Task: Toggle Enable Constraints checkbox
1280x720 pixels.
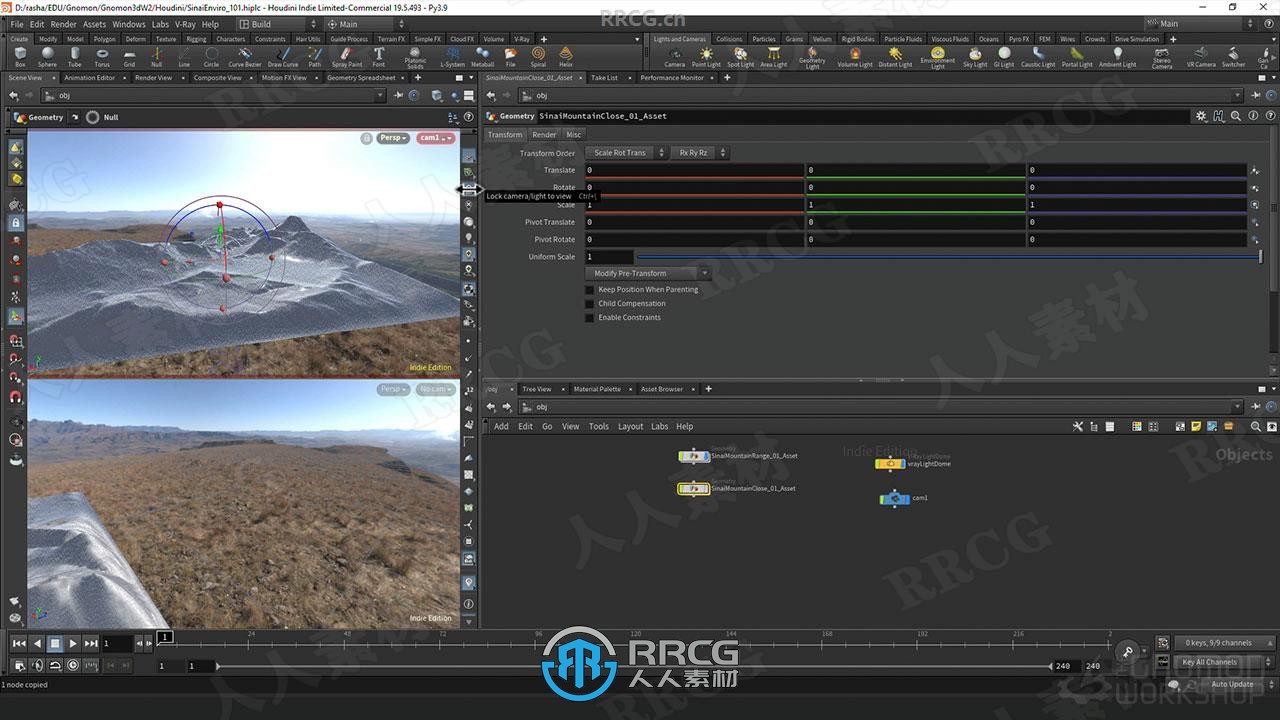Action: coord(589,318)
